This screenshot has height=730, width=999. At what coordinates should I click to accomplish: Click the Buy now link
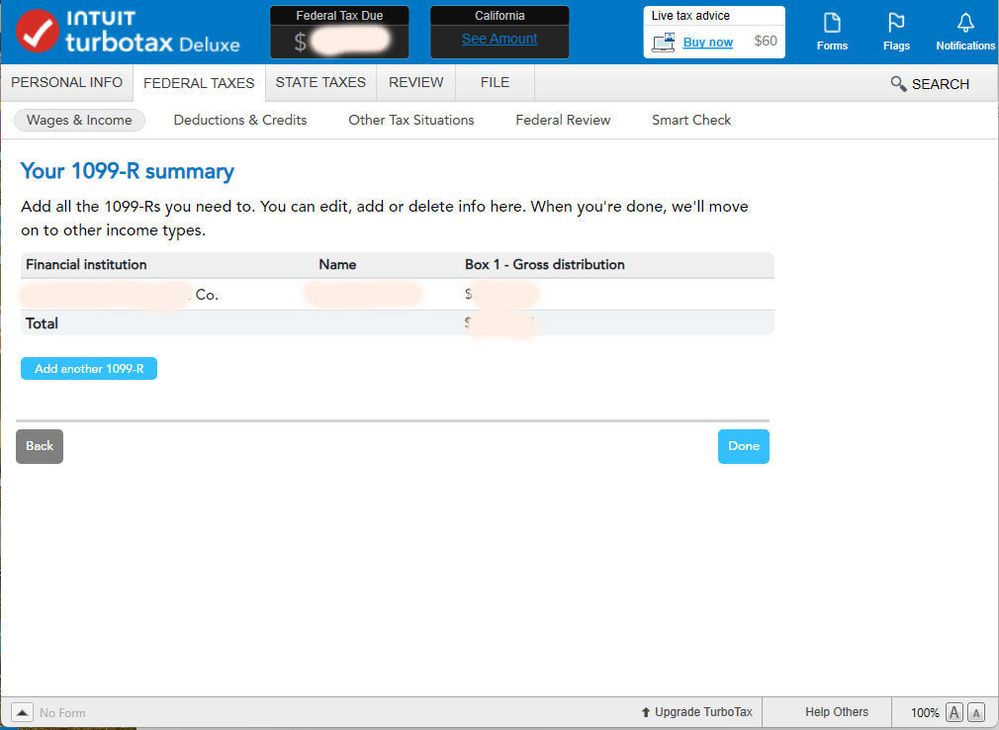point(708,42)
